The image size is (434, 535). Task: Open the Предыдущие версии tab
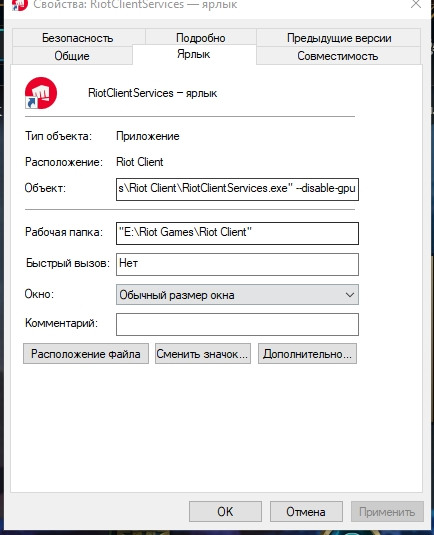339,38
